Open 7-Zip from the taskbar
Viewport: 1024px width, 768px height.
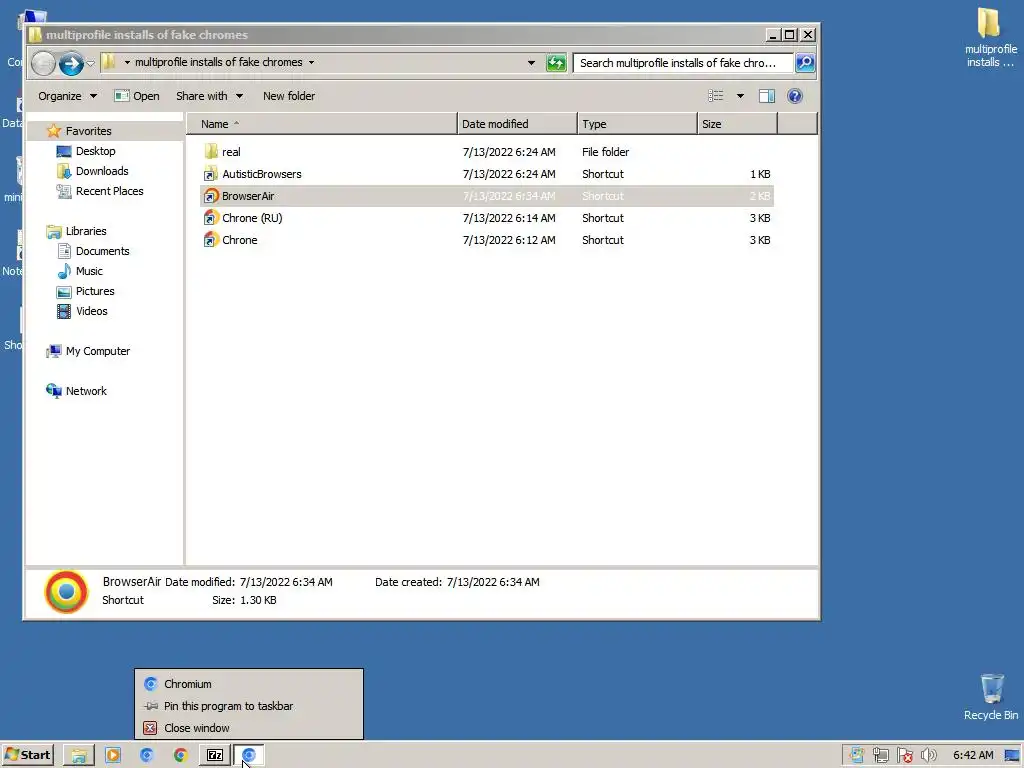tap(215, 756)
